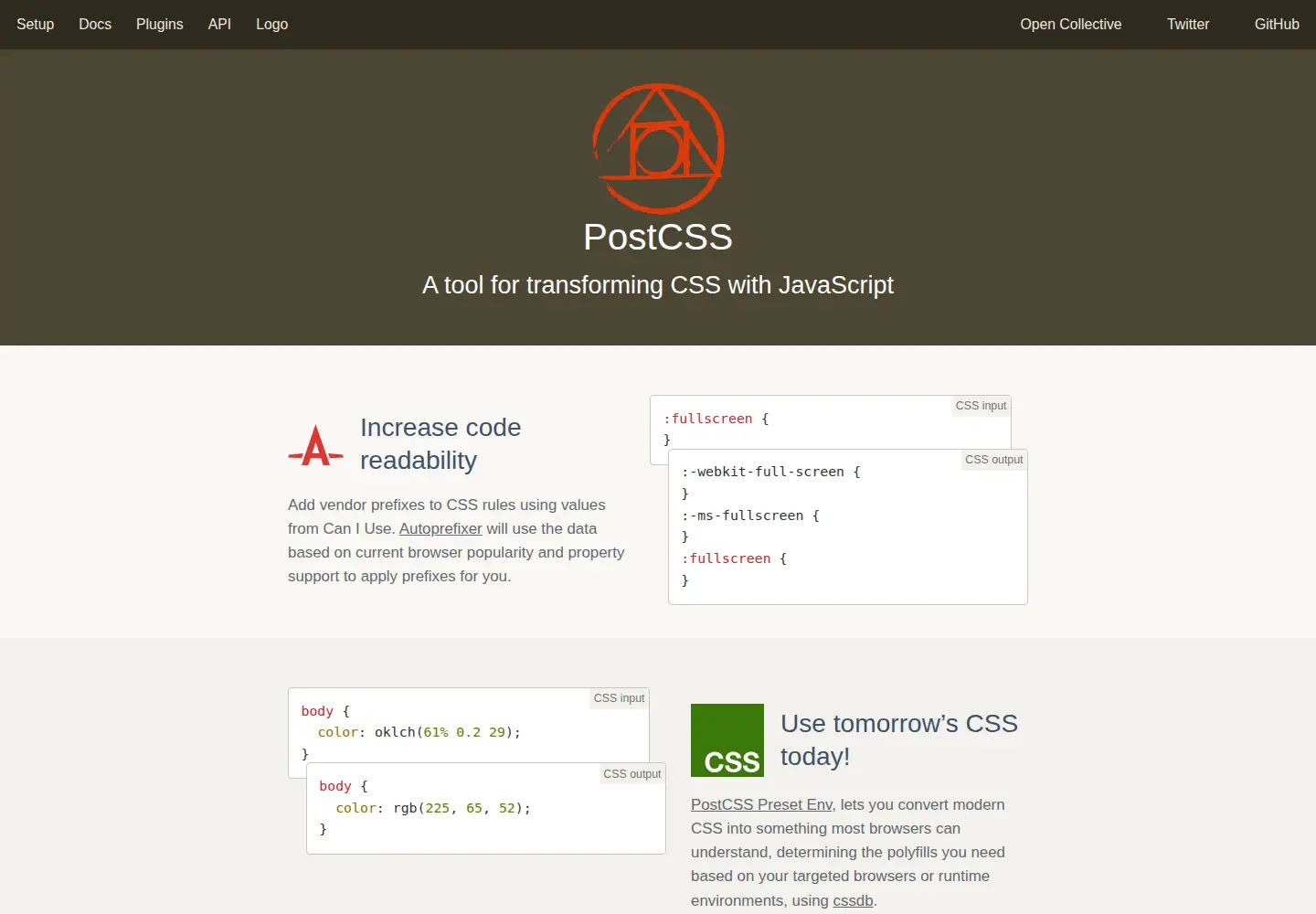Open the API nav link

coord(219,25)
